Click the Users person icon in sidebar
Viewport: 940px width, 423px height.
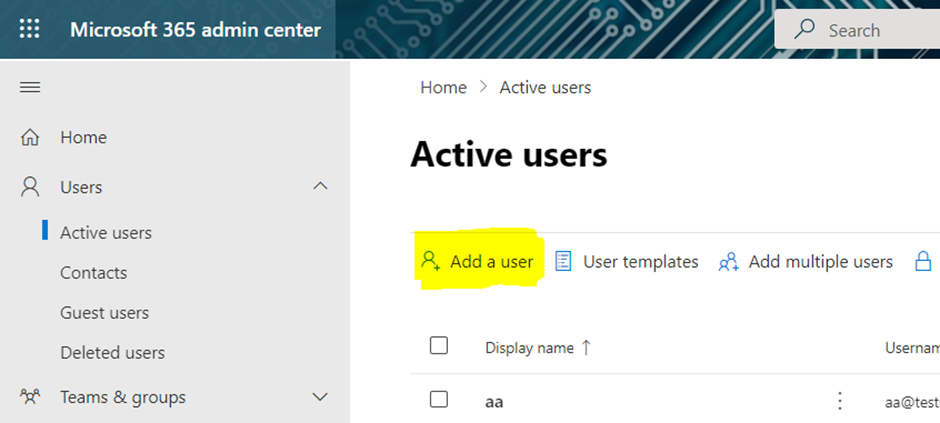coord(30,188)
